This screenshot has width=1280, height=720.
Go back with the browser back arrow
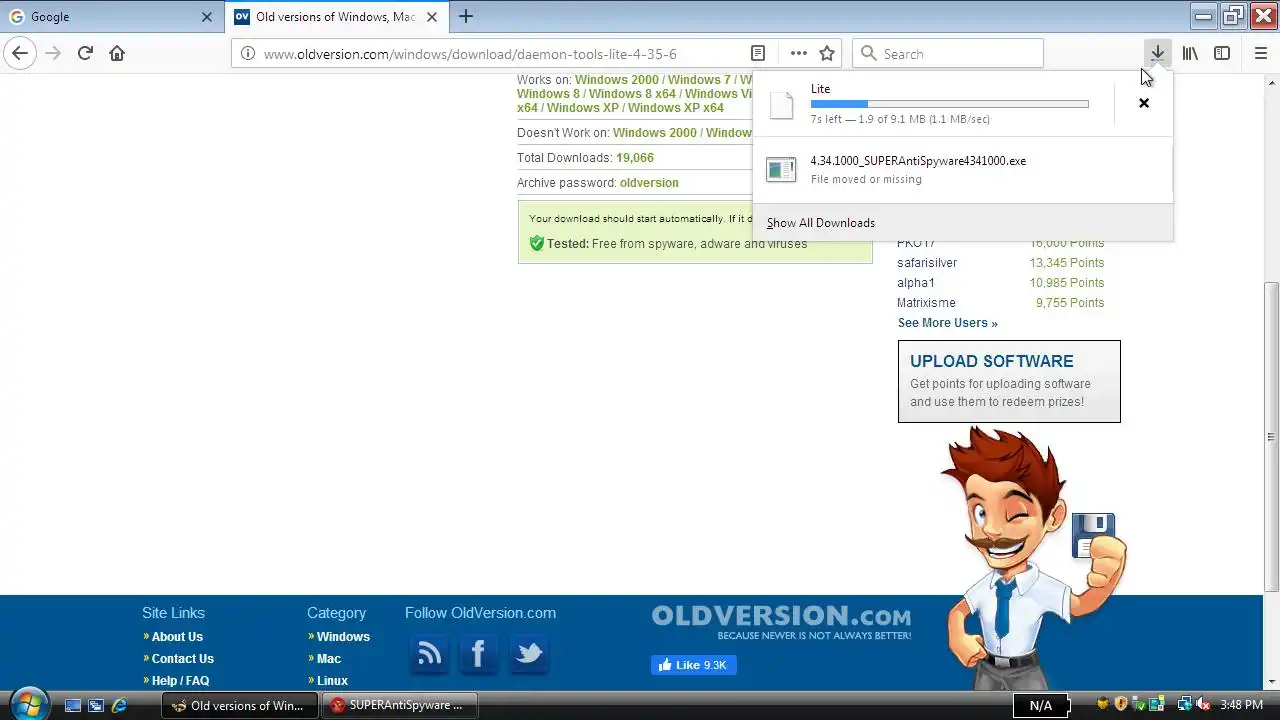point(20,53)
